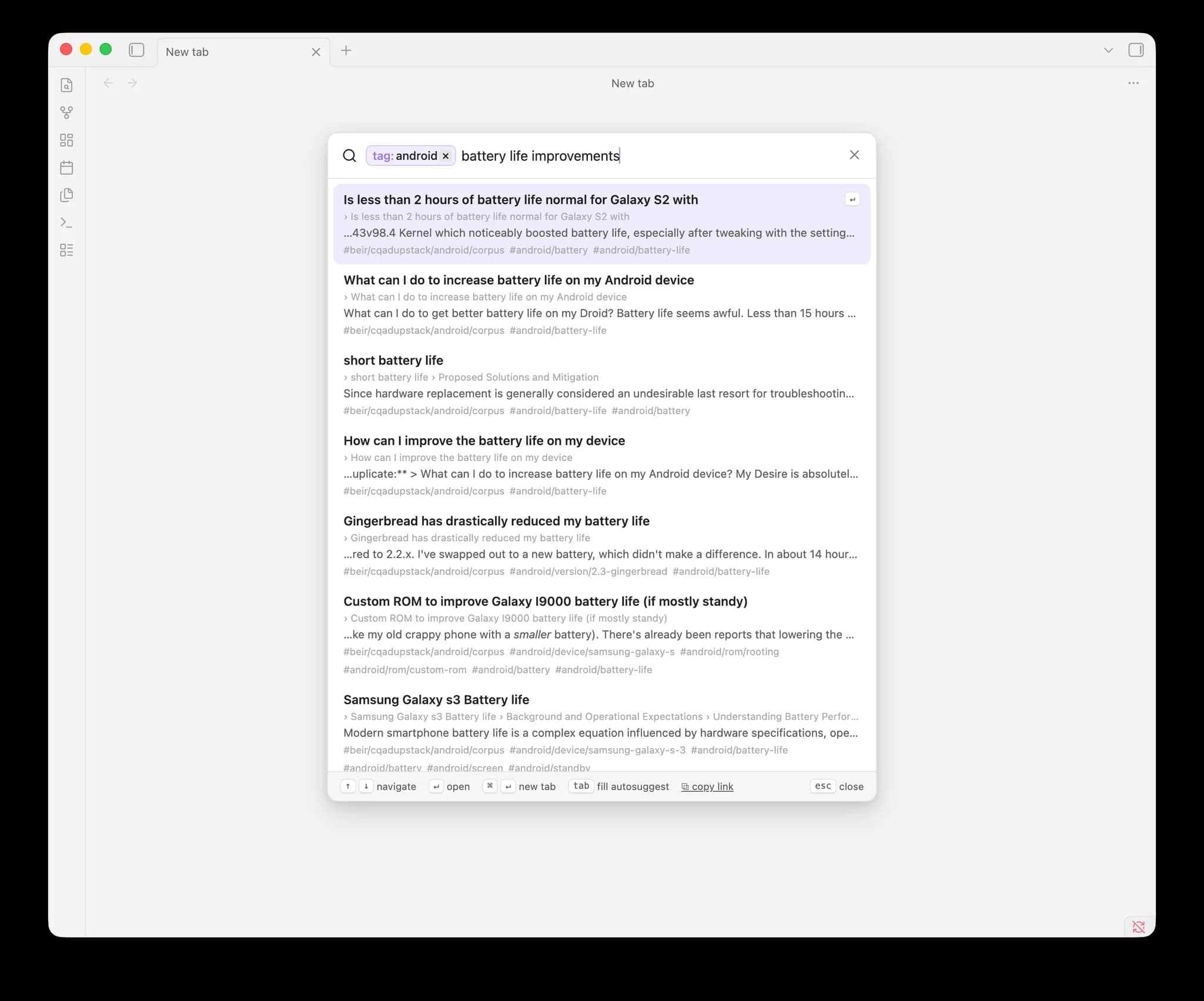Click #android/device/samsung-galaxy-s tag
The image size is (1204, 1001).
coord(592,652)
